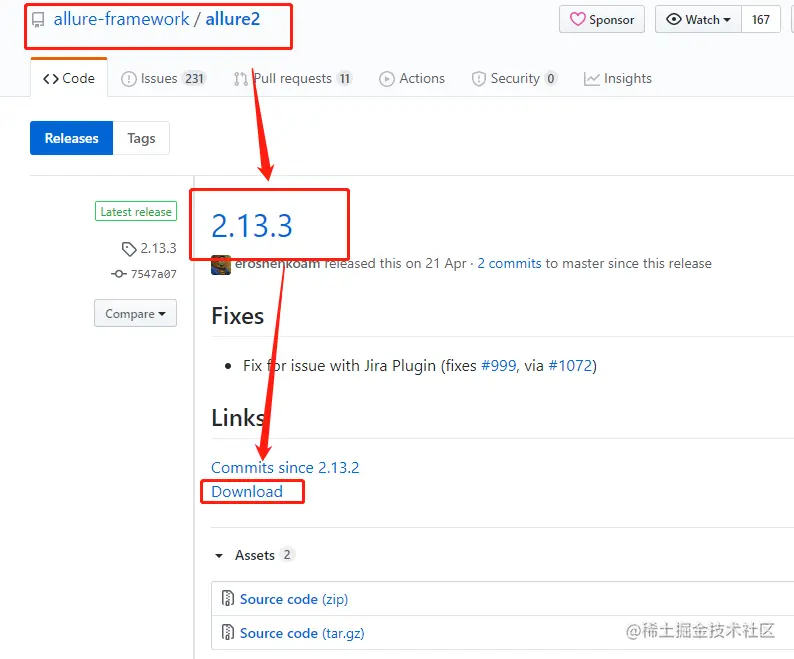Expand the Compare dropdown
Screen dimensions: 794x659
pos(135,313)
